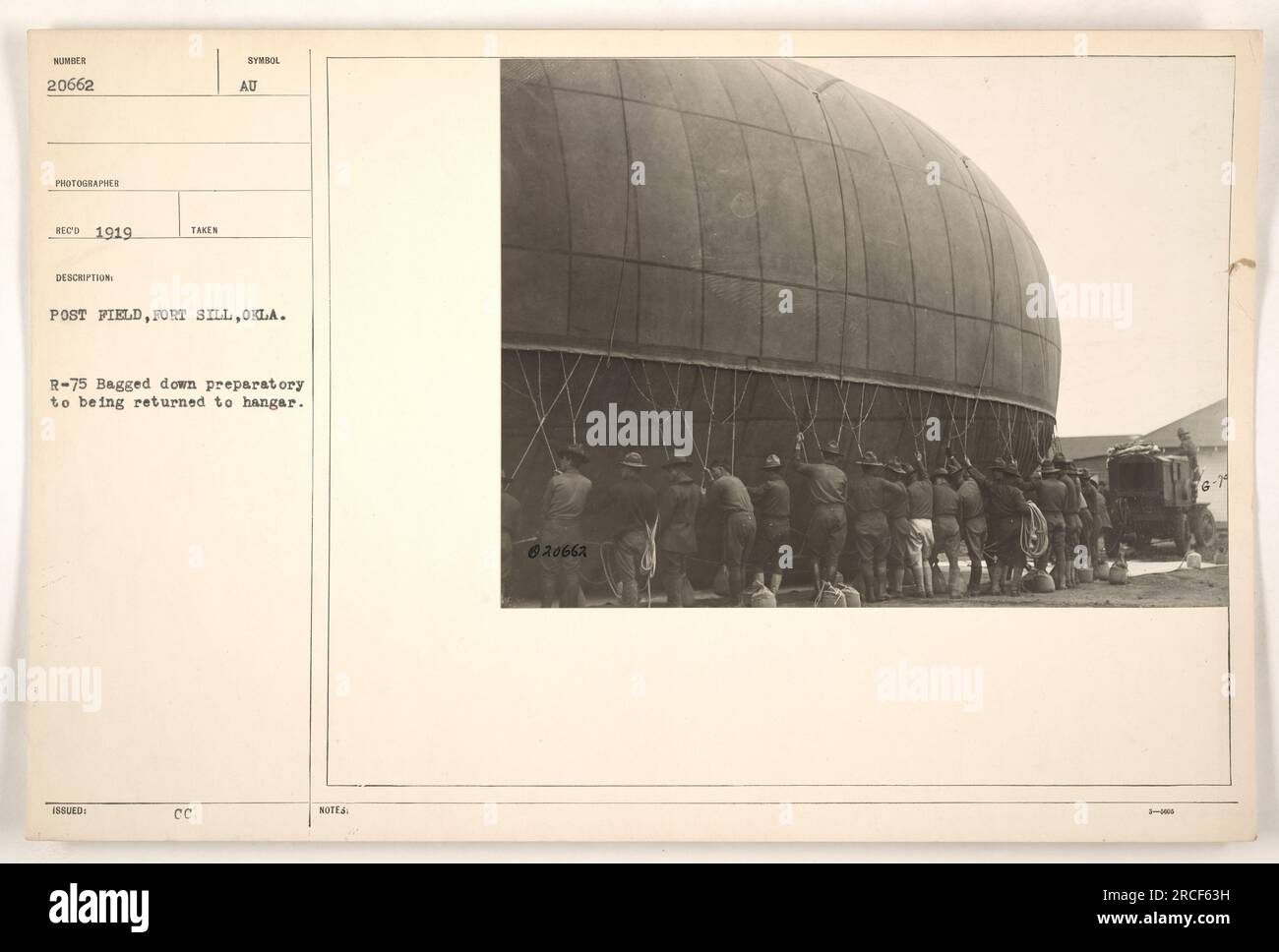Select the PHOTOGRAPHER label
1279x952 pixels.
click(88, 182)
